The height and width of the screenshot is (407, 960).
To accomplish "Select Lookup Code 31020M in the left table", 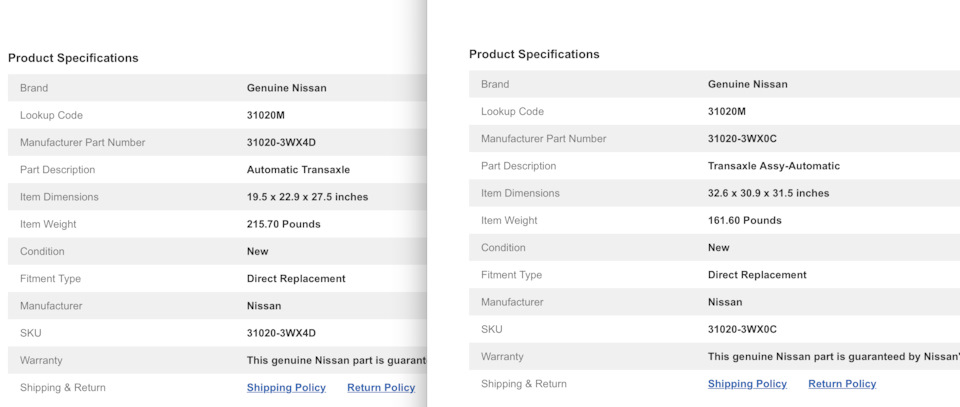I will (x=266, y=116).
